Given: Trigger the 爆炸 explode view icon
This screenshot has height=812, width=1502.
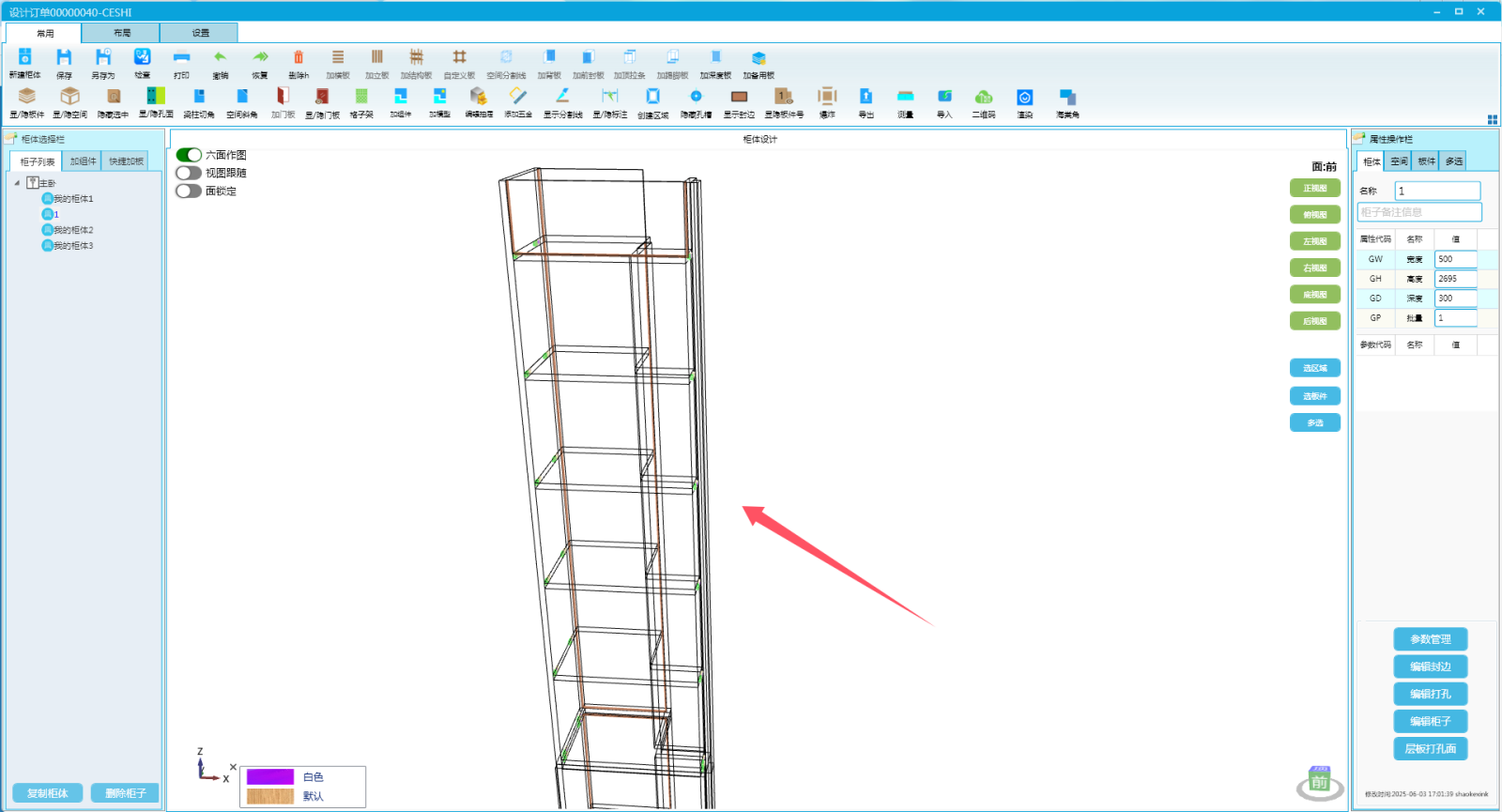Looking at the screenshot, I should pos(827,96).
